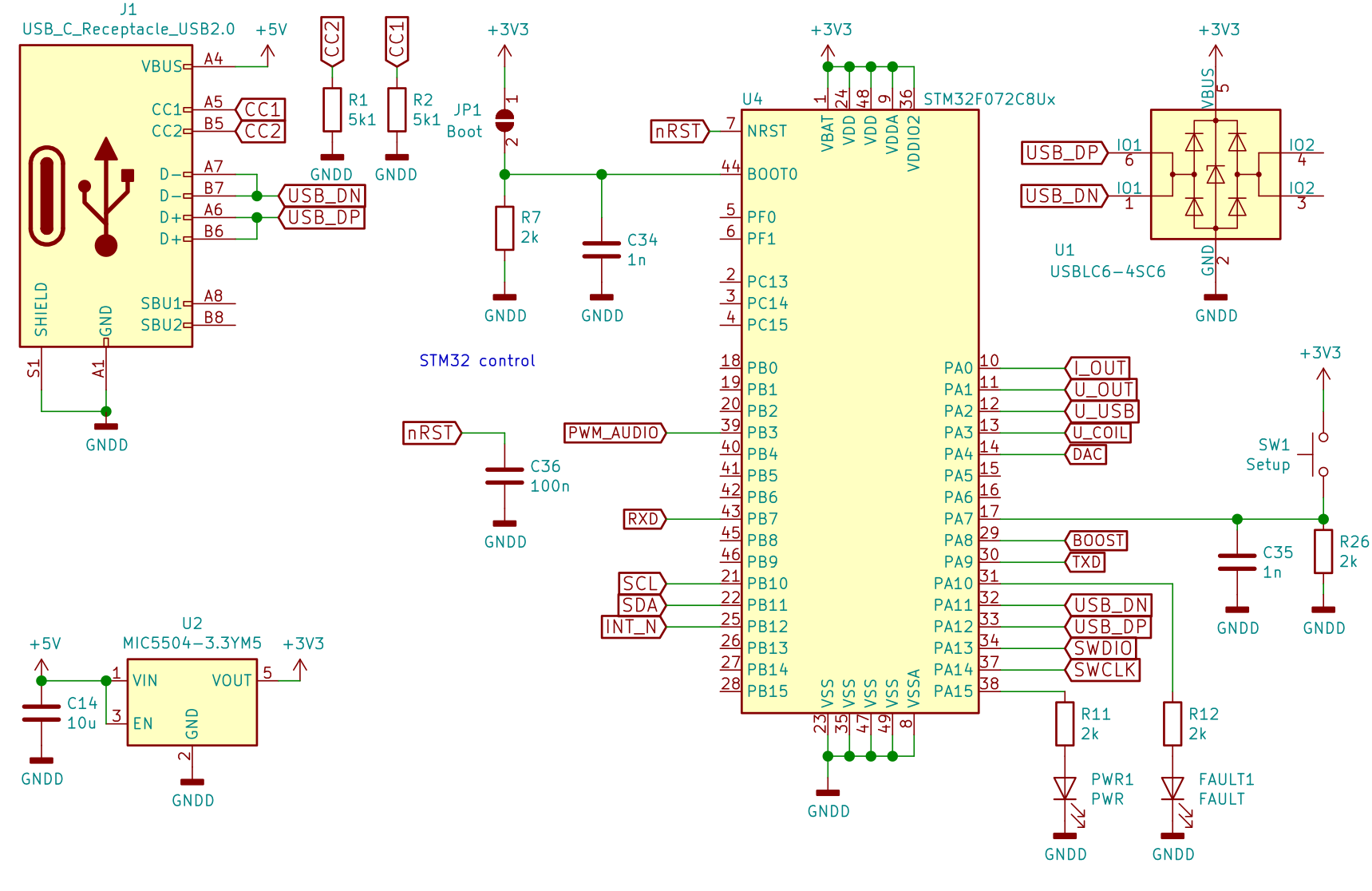1372x891 pixels.
Task: Click the PA7 pin 17 name
Action: tap(959, 519)
